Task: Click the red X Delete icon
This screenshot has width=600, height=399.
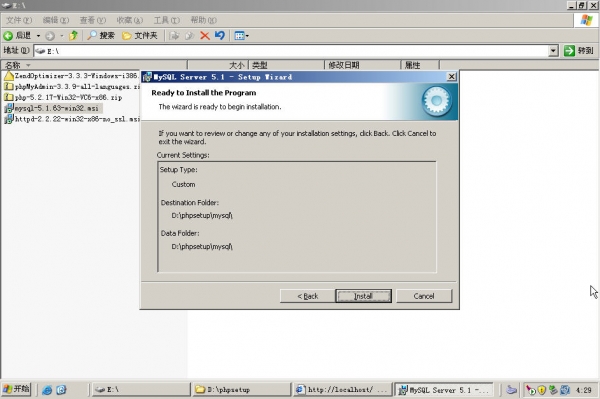Action: click(x=205, y=36)
